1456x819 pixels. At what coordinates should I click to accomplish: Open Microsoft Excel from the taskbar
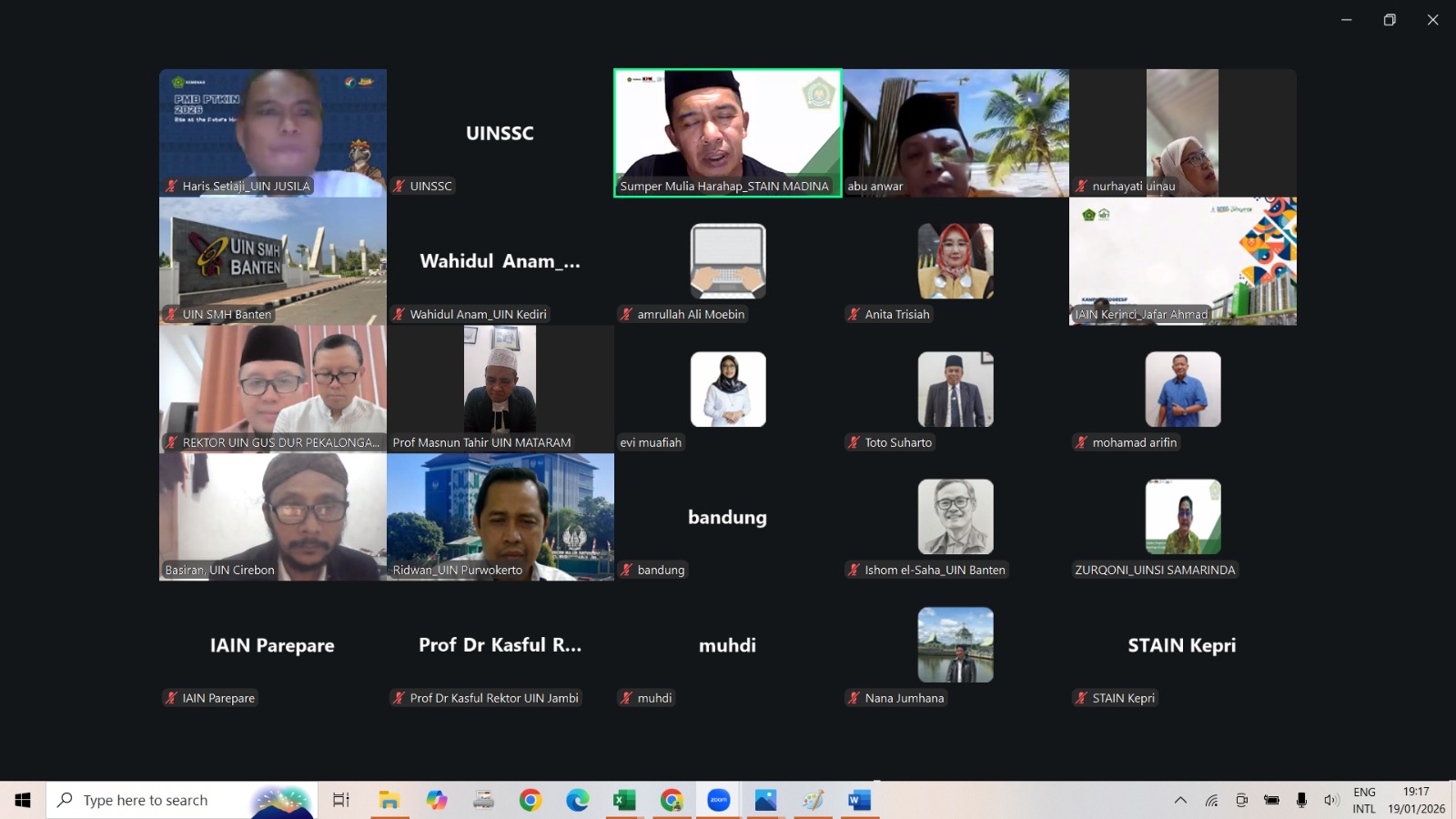pyautogui.click(x=624, y=800)
